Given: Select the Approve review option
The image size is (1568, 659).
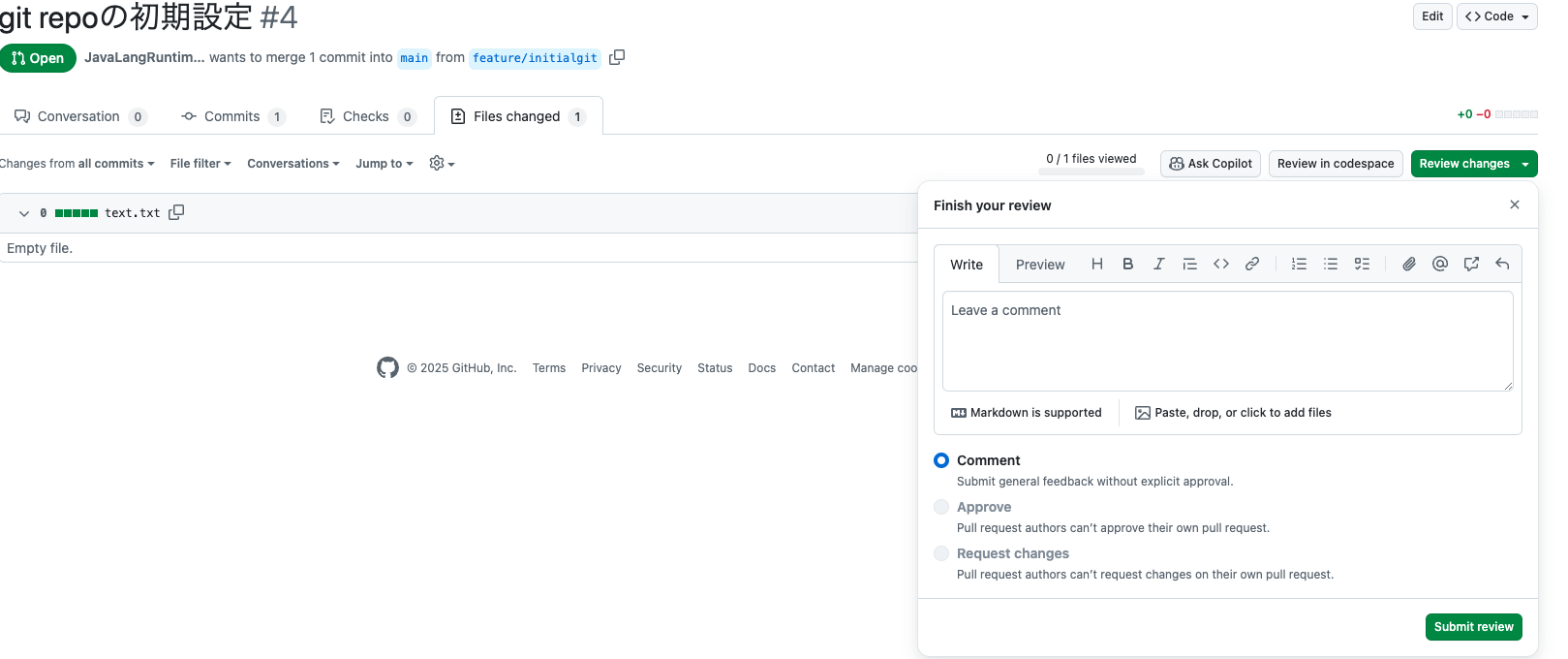Looking at the screenshot, I should point(941,507).
